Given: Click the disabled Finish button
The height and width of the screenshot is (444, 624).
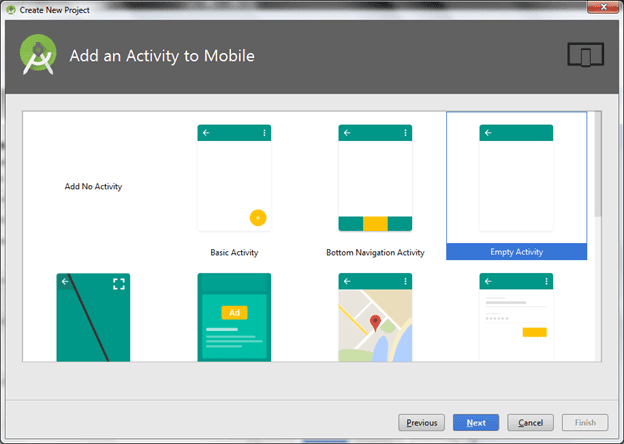Looking at the screenshot, I should tap(585, 423).
